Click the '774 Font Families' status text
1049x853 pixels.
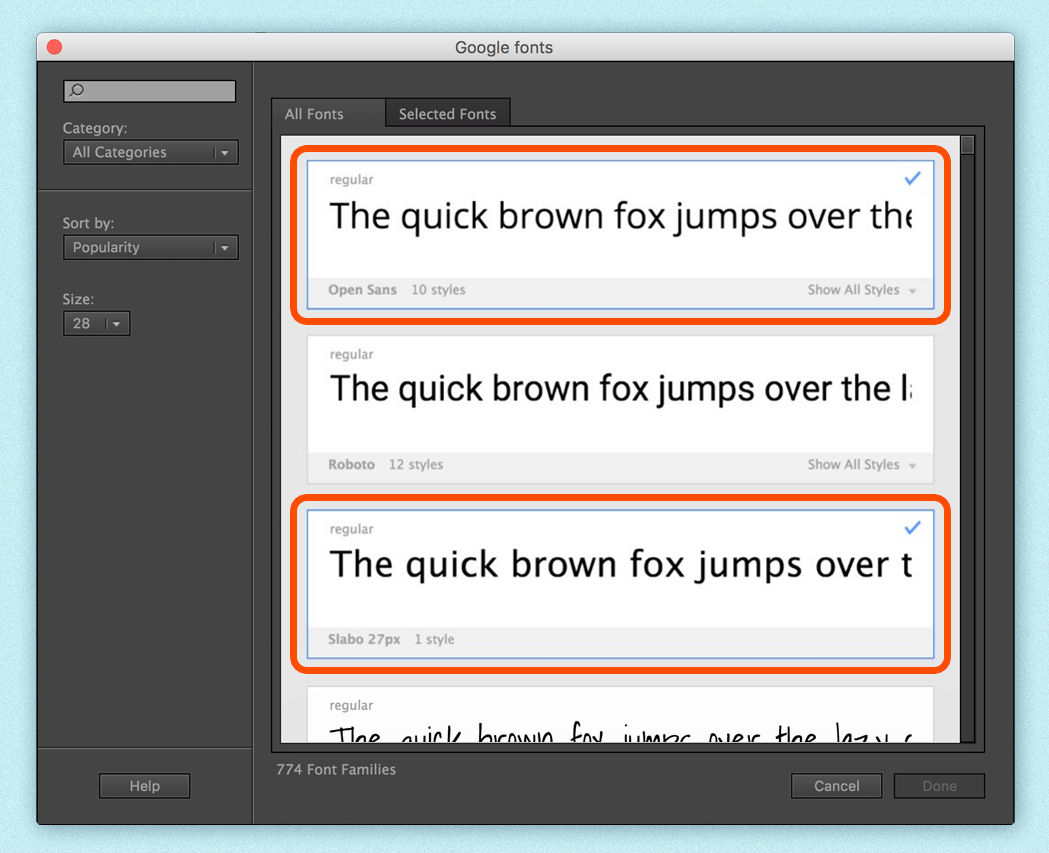click(336, 769)
